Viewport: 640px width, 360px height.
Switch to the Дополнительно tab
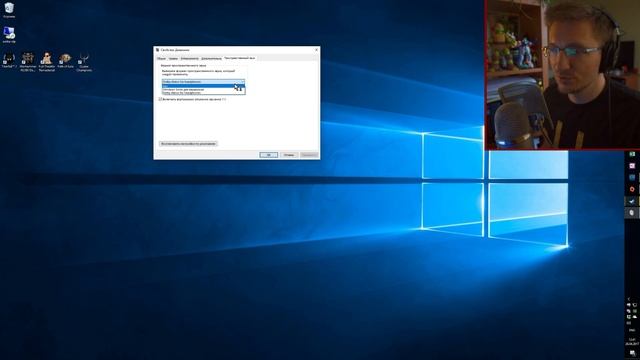click(211, 58)
